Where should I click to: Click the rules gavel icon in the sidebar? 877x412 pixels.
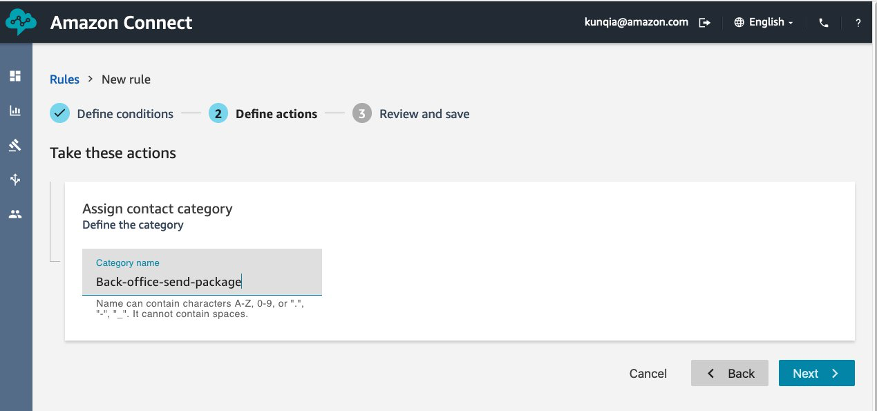(15, 145)
